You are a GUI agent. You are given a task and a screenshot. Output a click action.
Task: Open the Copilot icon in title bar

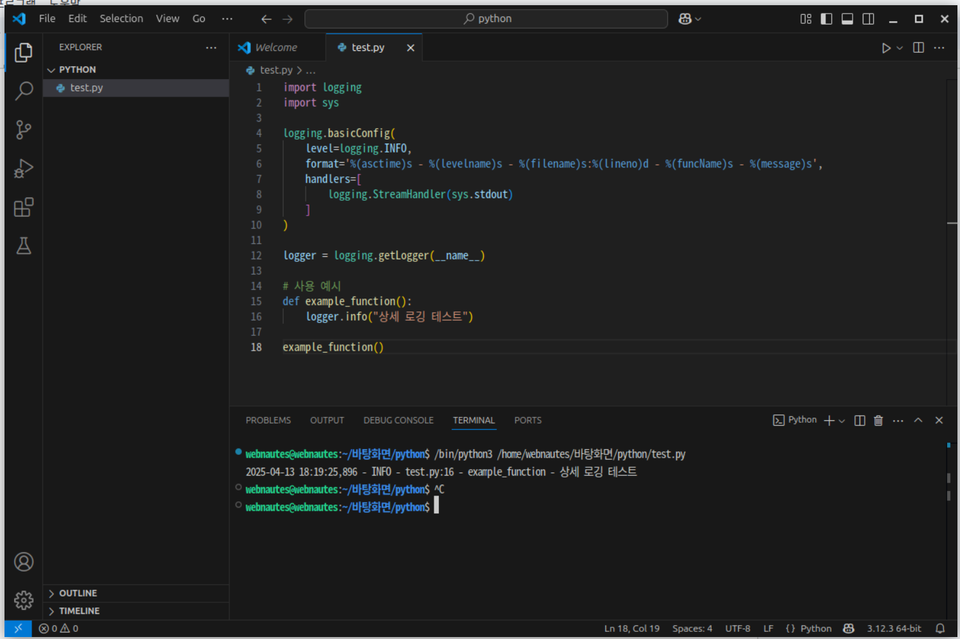[684, 19]
